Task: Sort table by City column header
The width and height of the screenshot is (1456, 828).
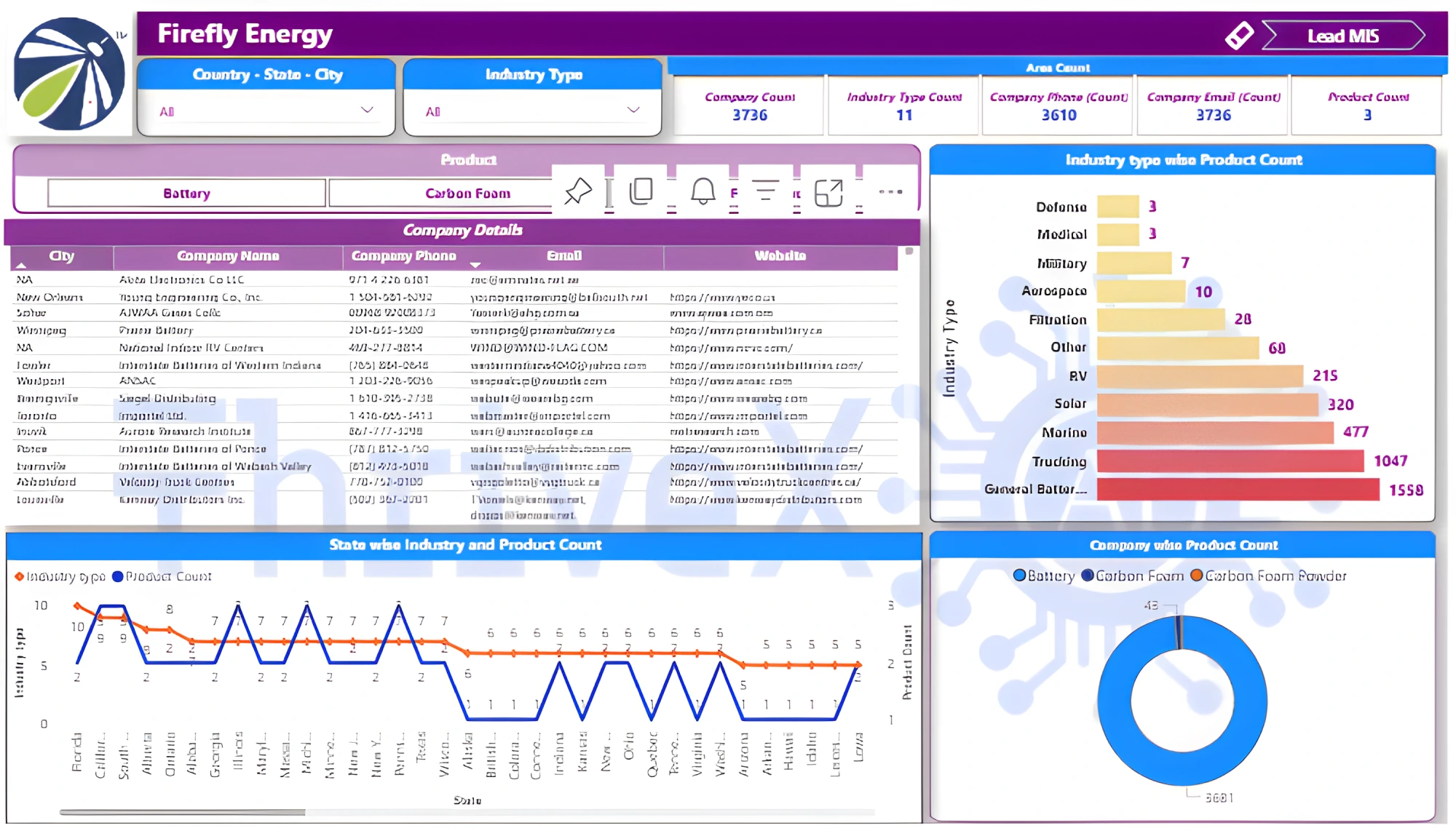Action: [x=62, y=256]
